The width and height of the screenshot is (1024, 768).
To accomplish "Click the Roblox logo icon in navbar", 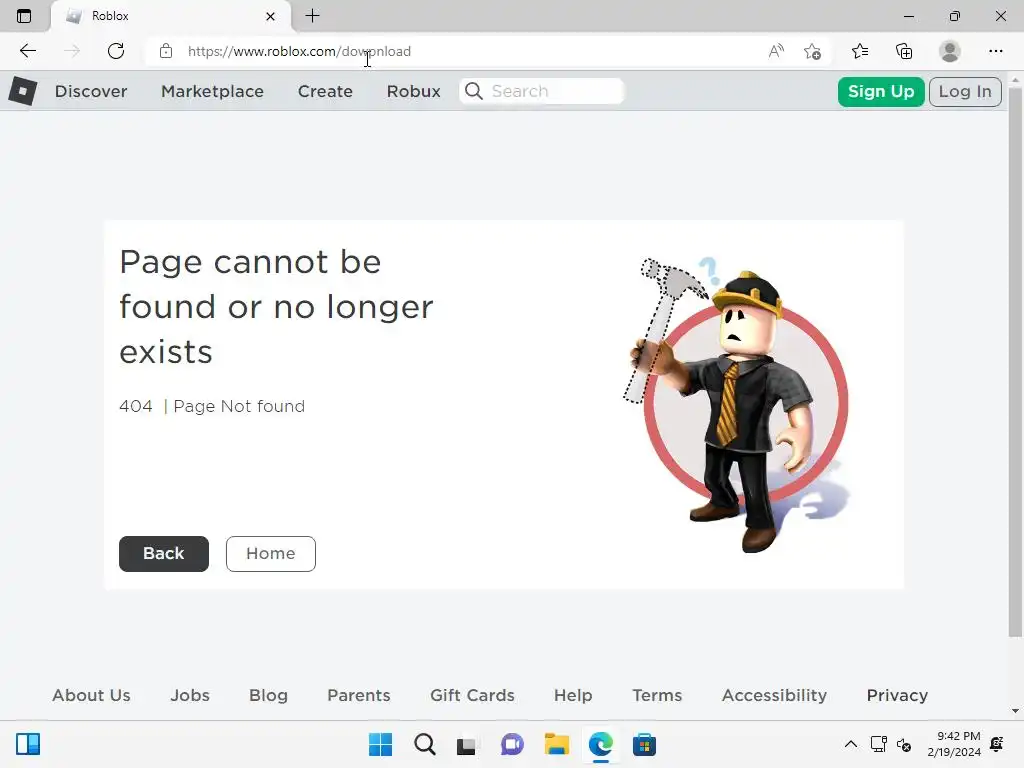I will [x=23, y=91].
